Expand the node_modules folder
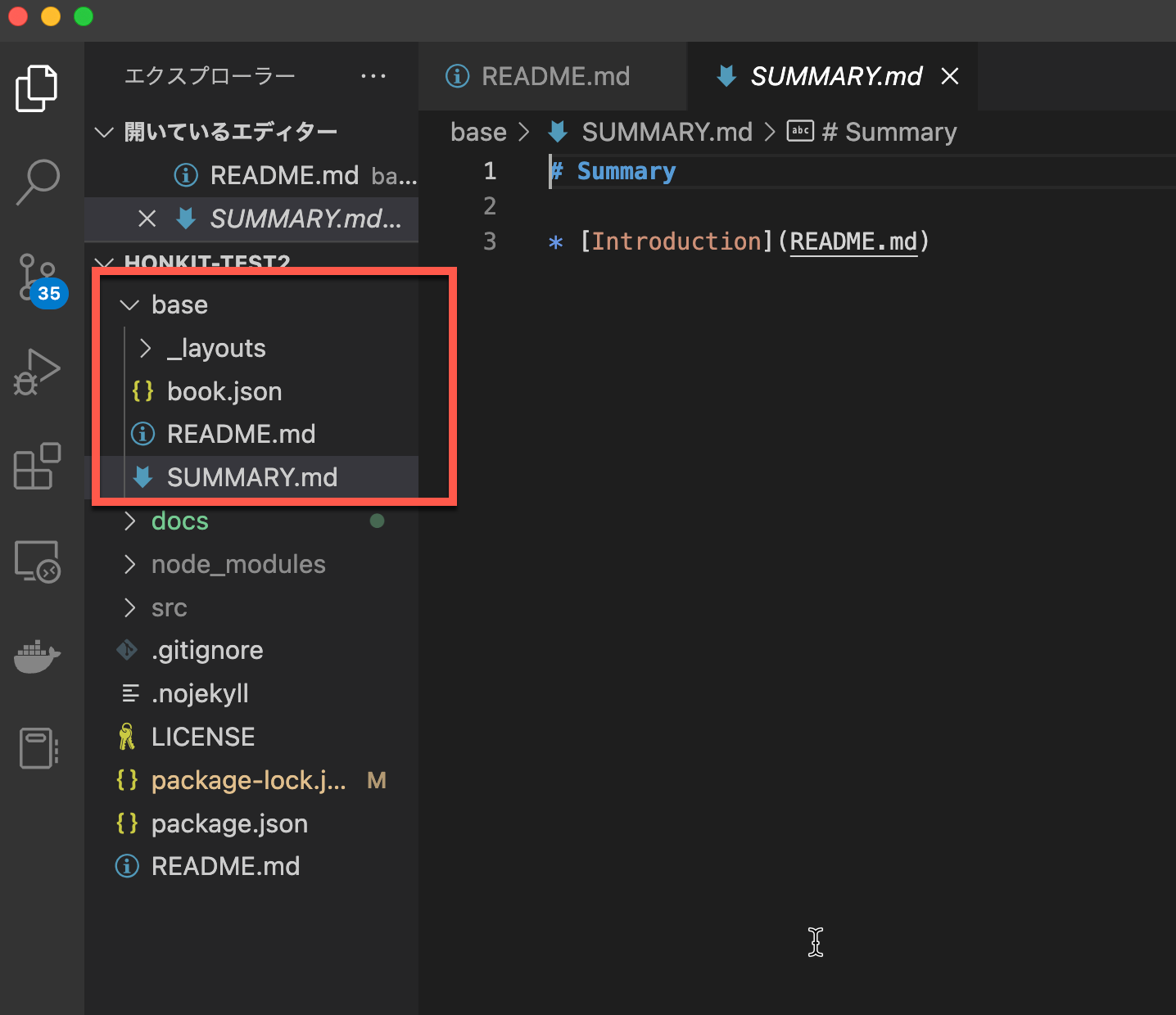This screenshot has height=1015, width=1176. tap(129, 565)
